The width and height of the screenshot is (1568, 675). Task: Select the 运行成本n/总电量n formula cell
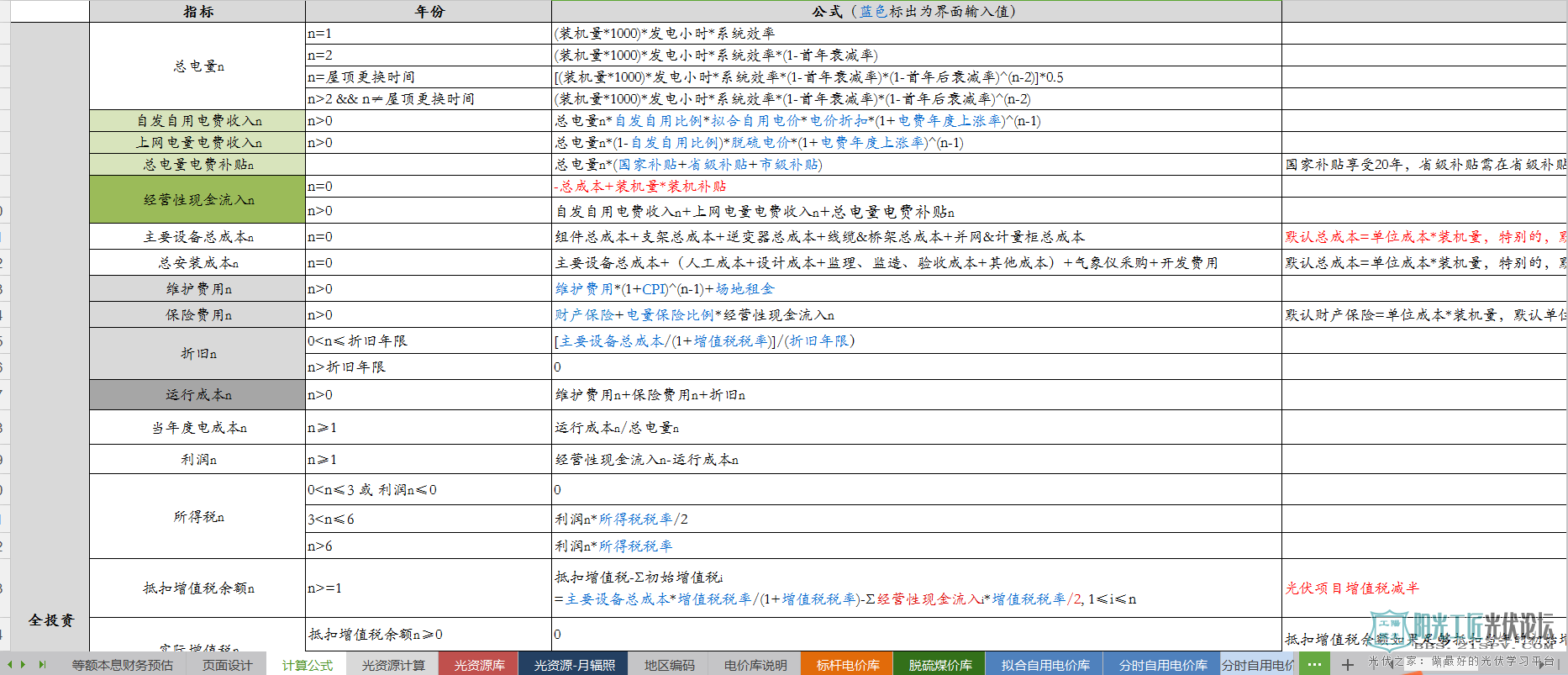[x=916, y=428]
